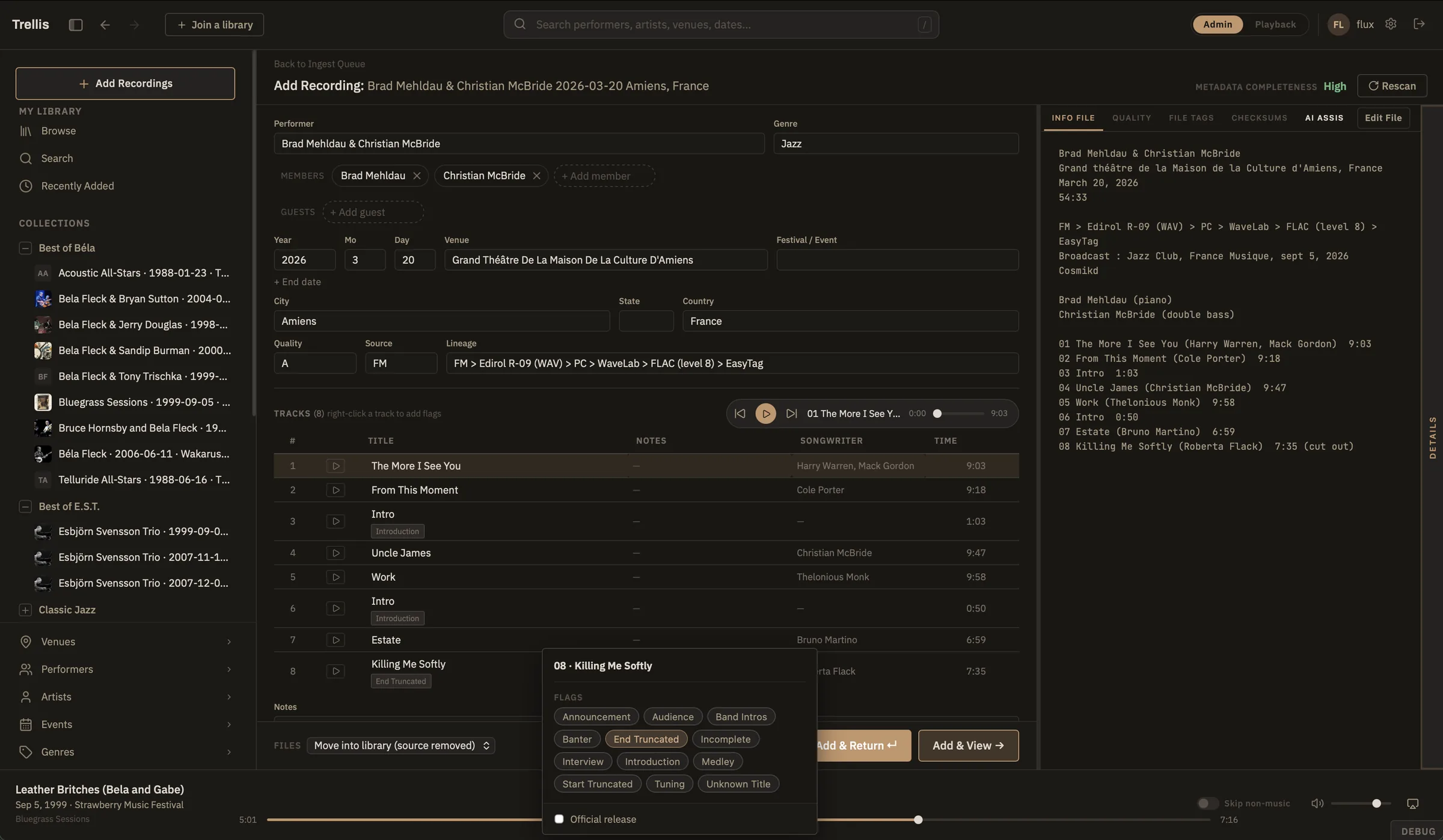Viewport: 1443px width, 840px height.
Task: Remove Brad Mehldau member chip
Action: pyautogui.click(x=417, y=176)
